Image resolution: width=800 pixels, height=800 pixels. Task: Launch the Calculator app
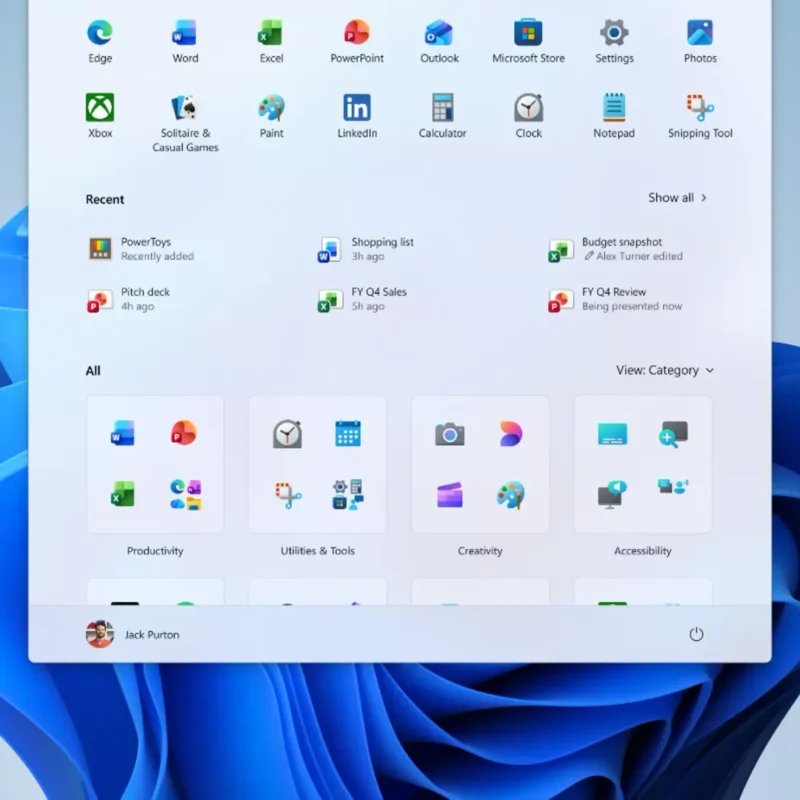pos(442,116)
